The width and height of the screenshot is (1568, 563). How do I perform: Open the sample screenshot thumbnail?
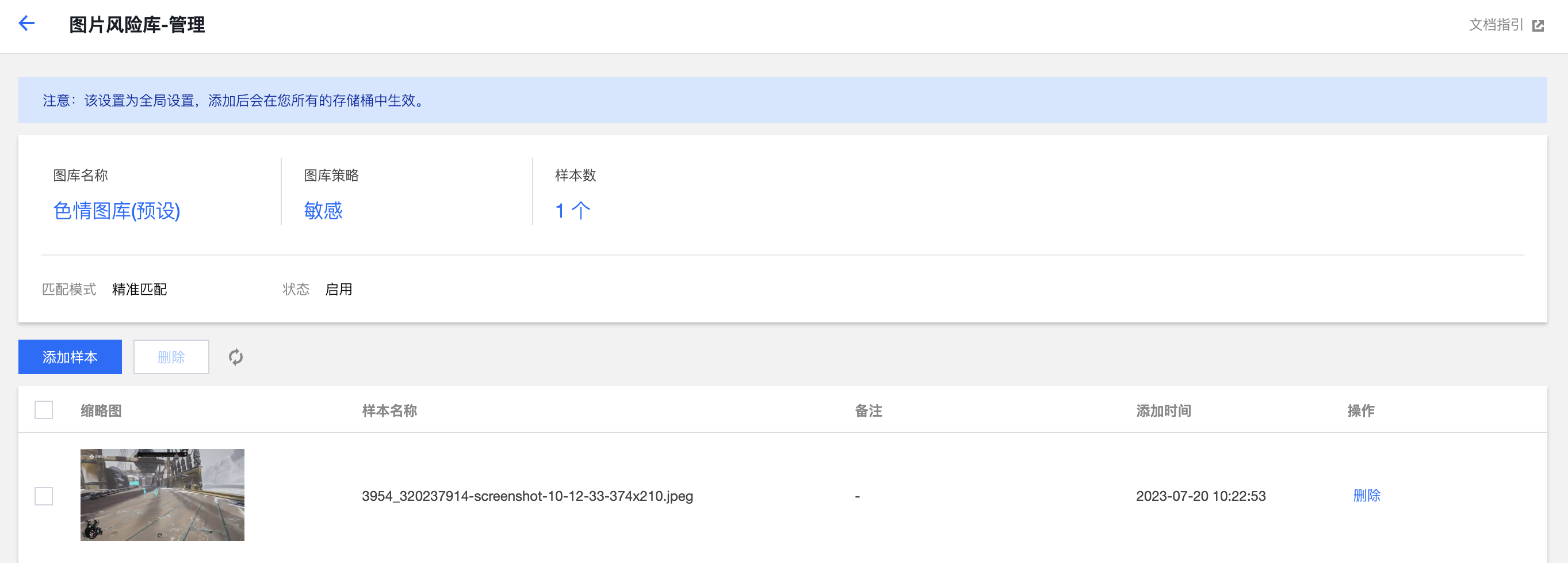click(163, 494)
